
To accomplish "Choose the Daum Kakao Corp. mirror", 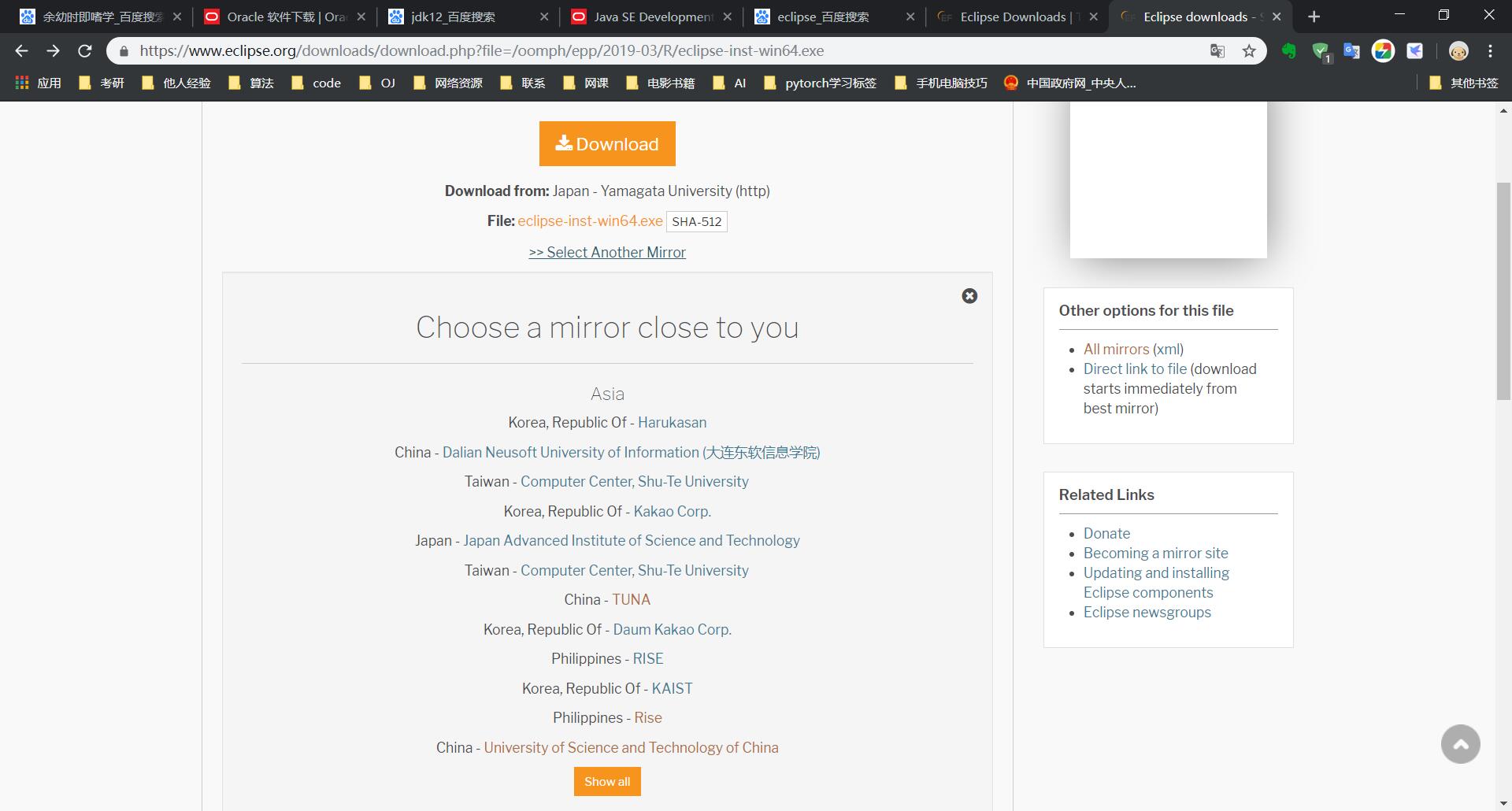I will click(672, 629).
